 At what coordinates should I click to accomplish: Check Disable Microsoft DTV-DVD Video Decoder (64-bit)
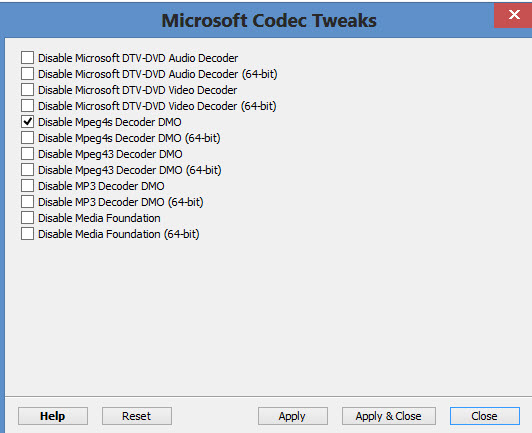point(27,106)
